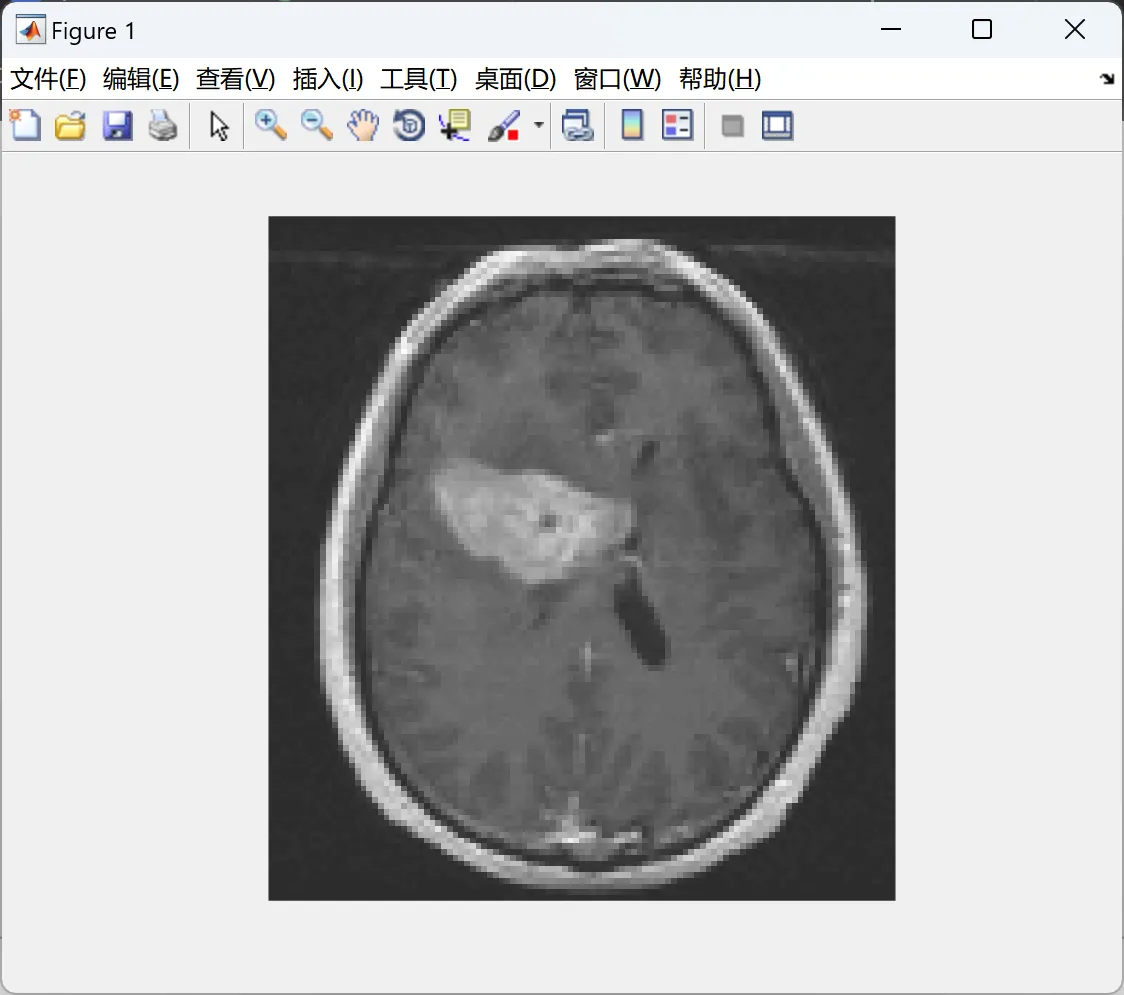Open the 工具(T) menu
The width and height of the screenshot is (1124, 995).
(419, 79)
